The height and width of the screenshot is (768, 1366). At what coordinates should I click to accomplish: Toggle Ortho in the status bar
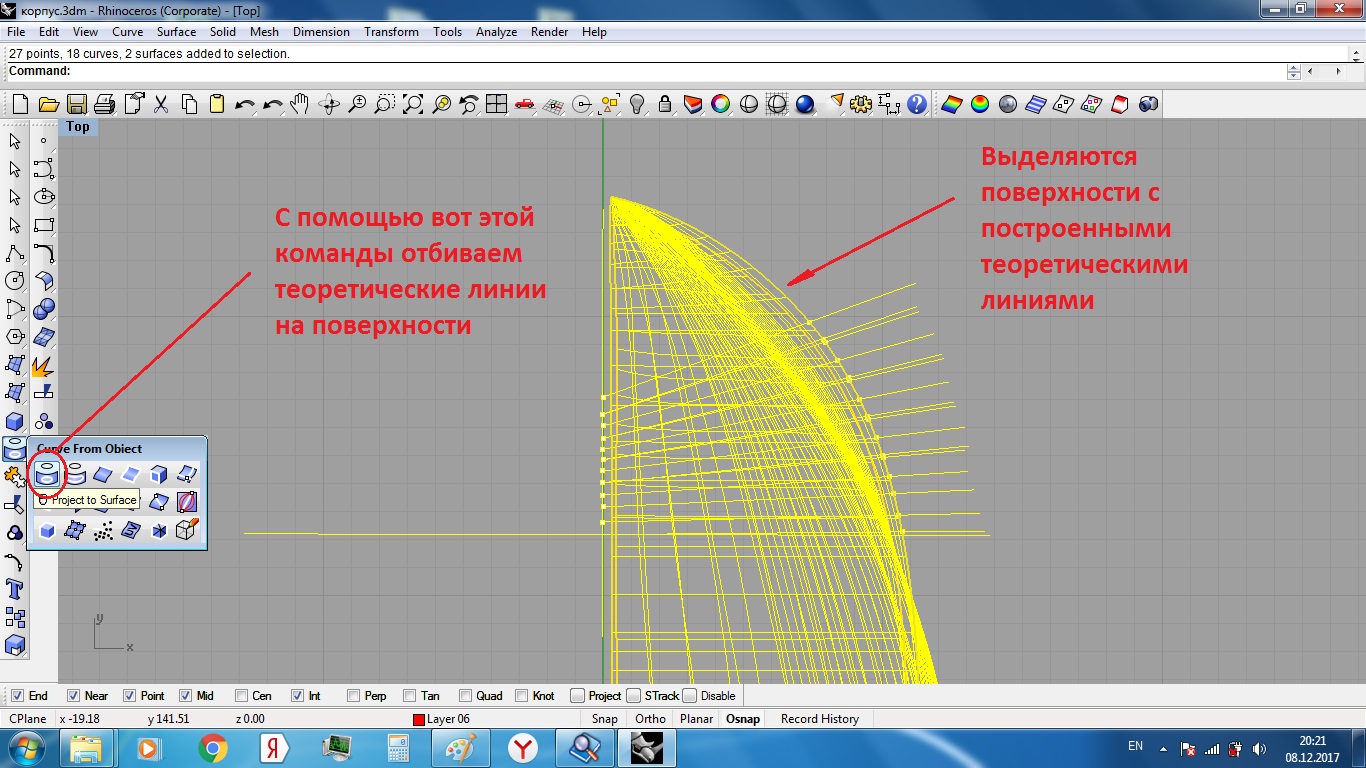tap(650, 719)
